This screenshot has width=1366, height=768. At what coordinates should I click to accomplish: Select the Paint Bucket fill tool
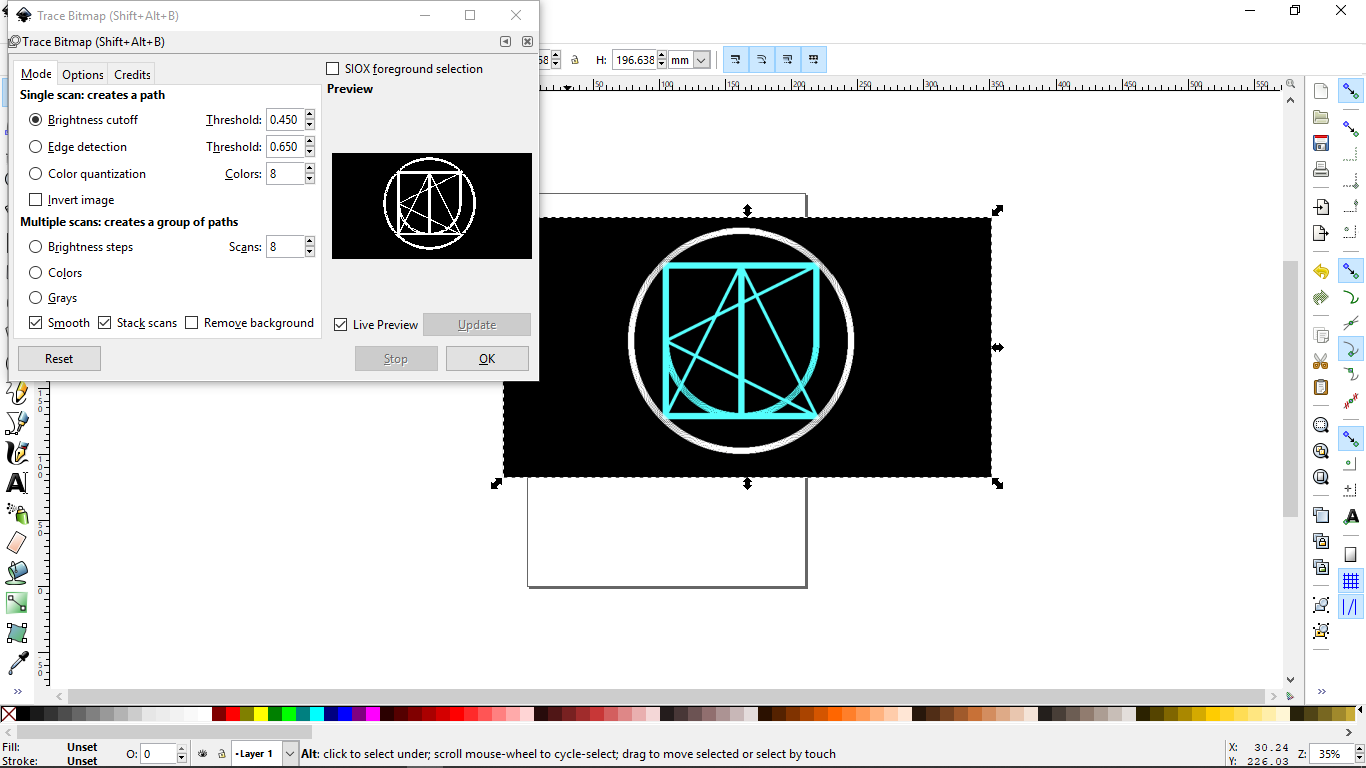[x=17, y=573]
